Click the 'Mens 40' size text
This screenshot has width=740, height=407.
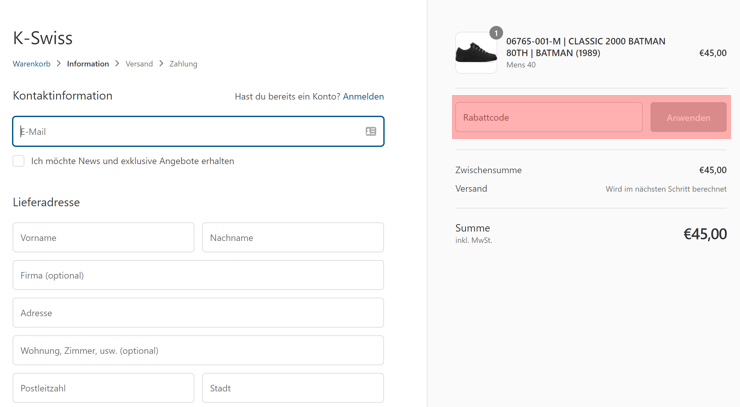click(521, 65)
